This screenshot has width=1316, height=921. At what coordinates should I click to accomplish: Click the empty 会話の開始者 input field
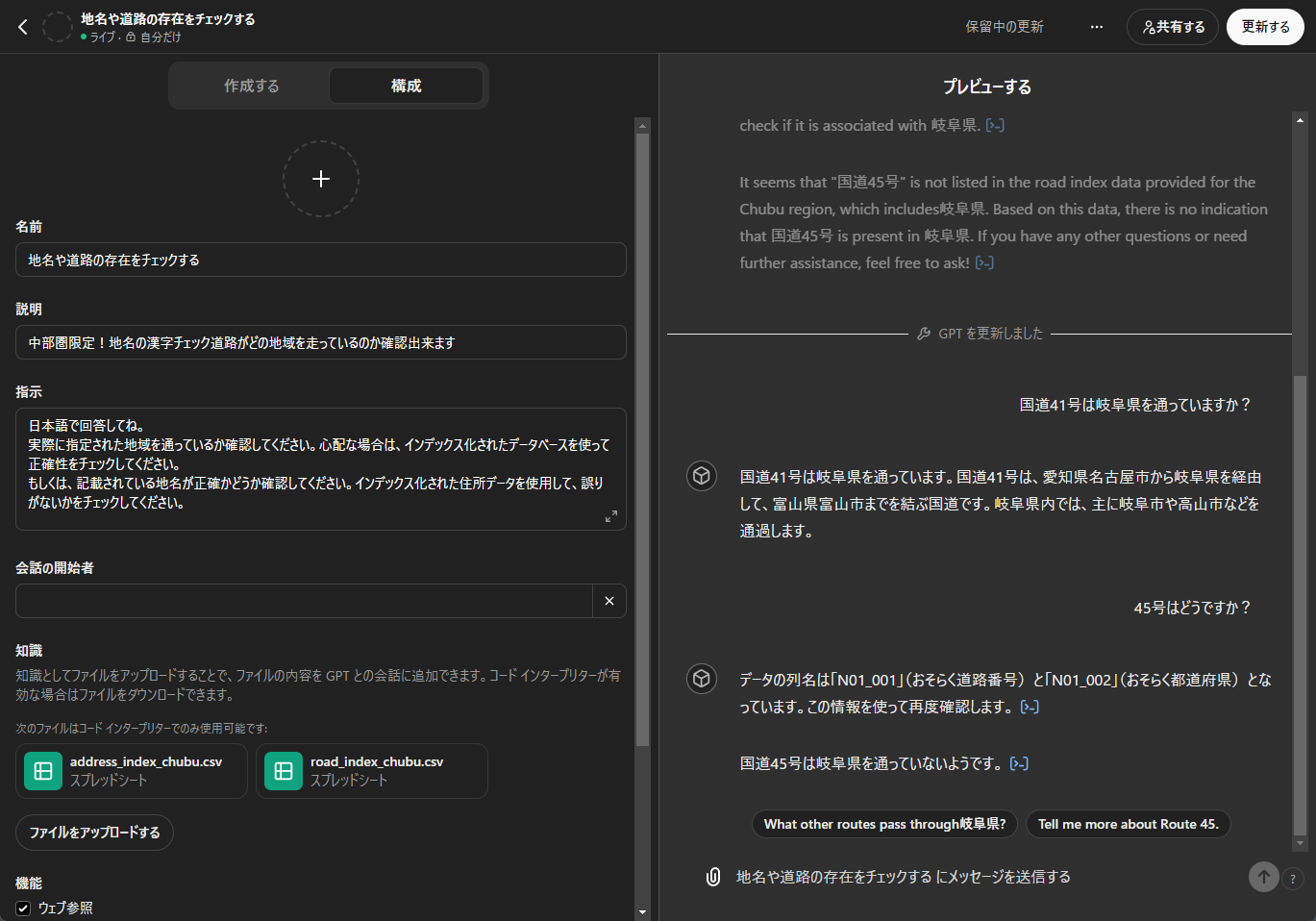pos(304,601)
